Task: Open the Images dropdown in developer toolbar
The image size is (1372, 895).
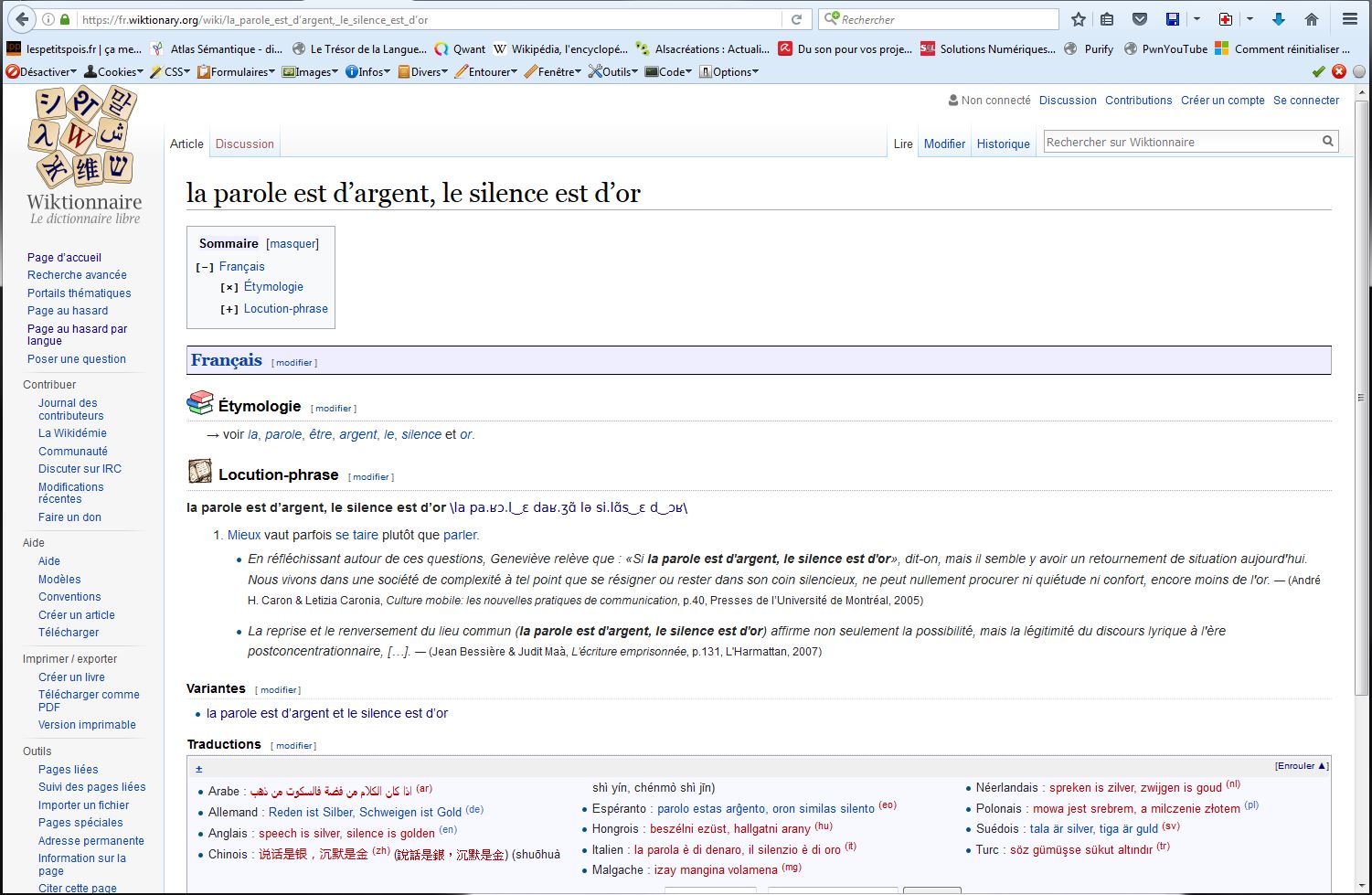Action: 311,71
